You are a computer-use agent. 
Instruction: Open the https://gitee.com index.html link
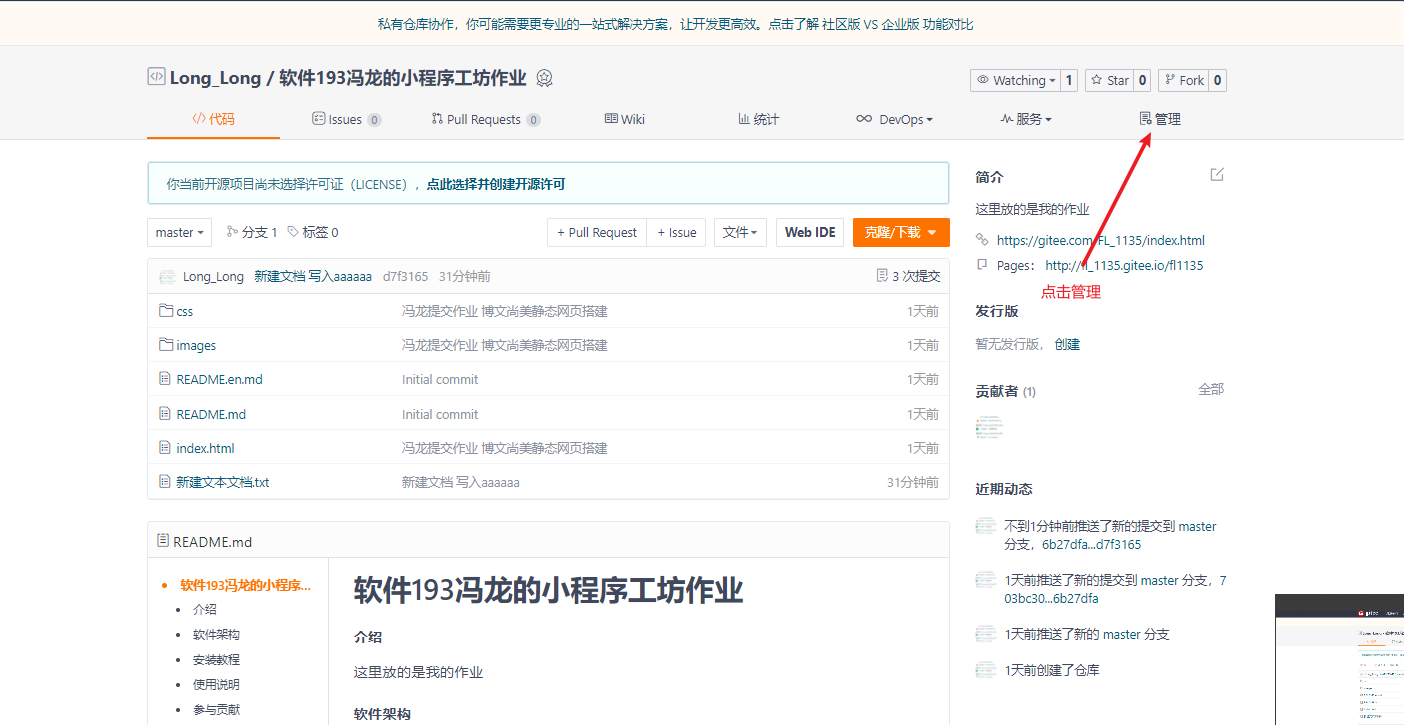point(1100,240)
